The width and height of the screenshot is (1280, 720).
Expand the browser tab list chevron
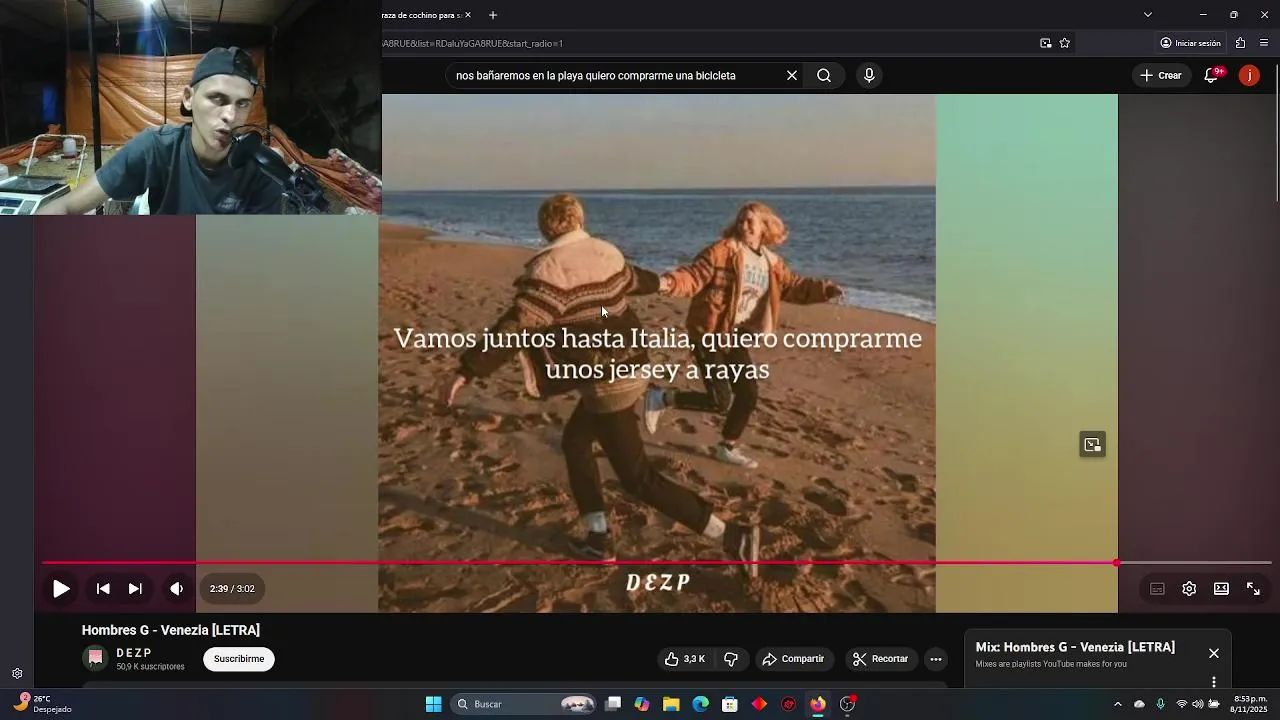click(1148, 15)
